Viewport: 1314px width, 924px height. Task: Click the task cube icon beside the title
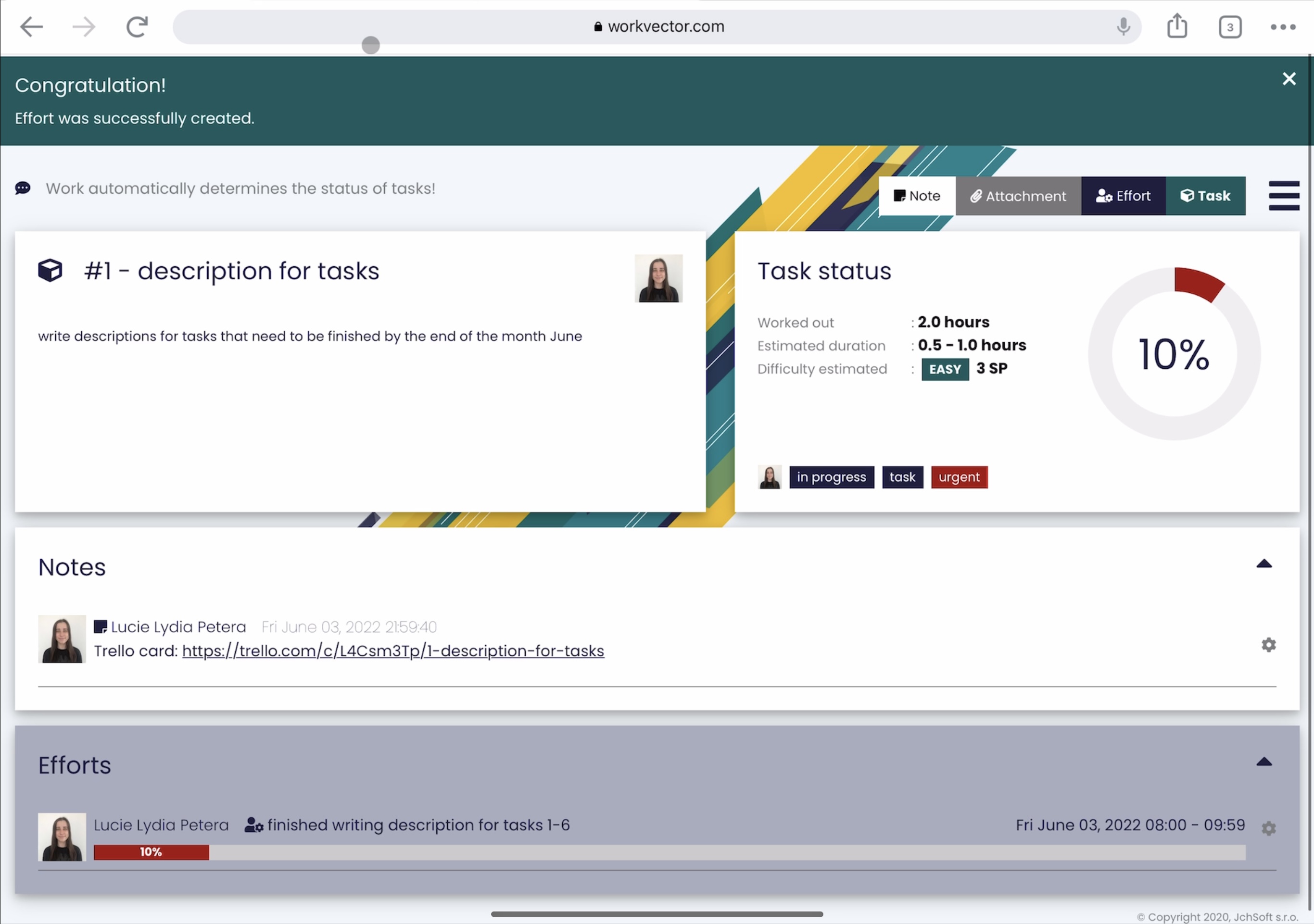coord(51,271)
